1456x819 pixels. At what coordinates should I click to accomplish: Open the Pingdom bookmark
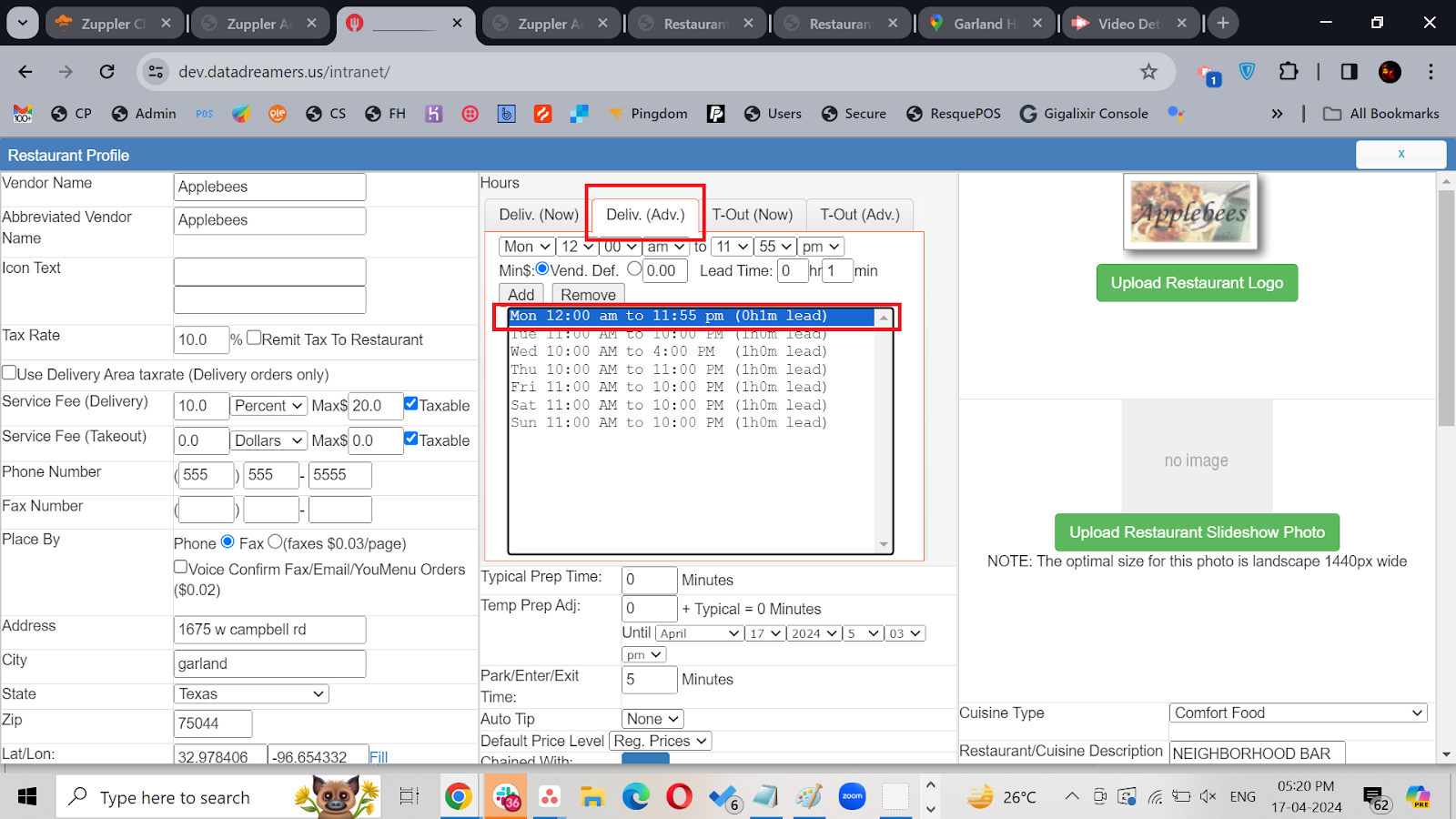tap(648, 114)
